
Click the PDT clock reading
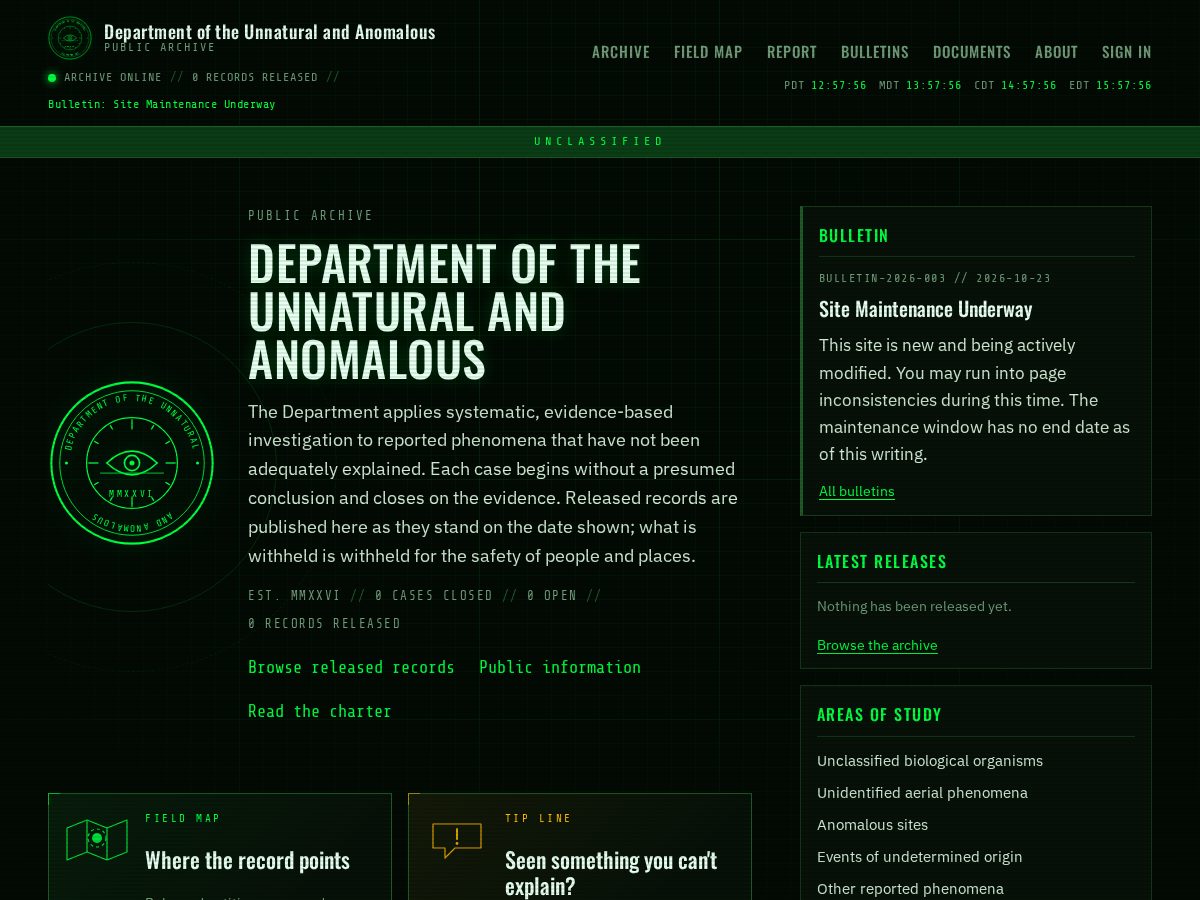[825, 85]
